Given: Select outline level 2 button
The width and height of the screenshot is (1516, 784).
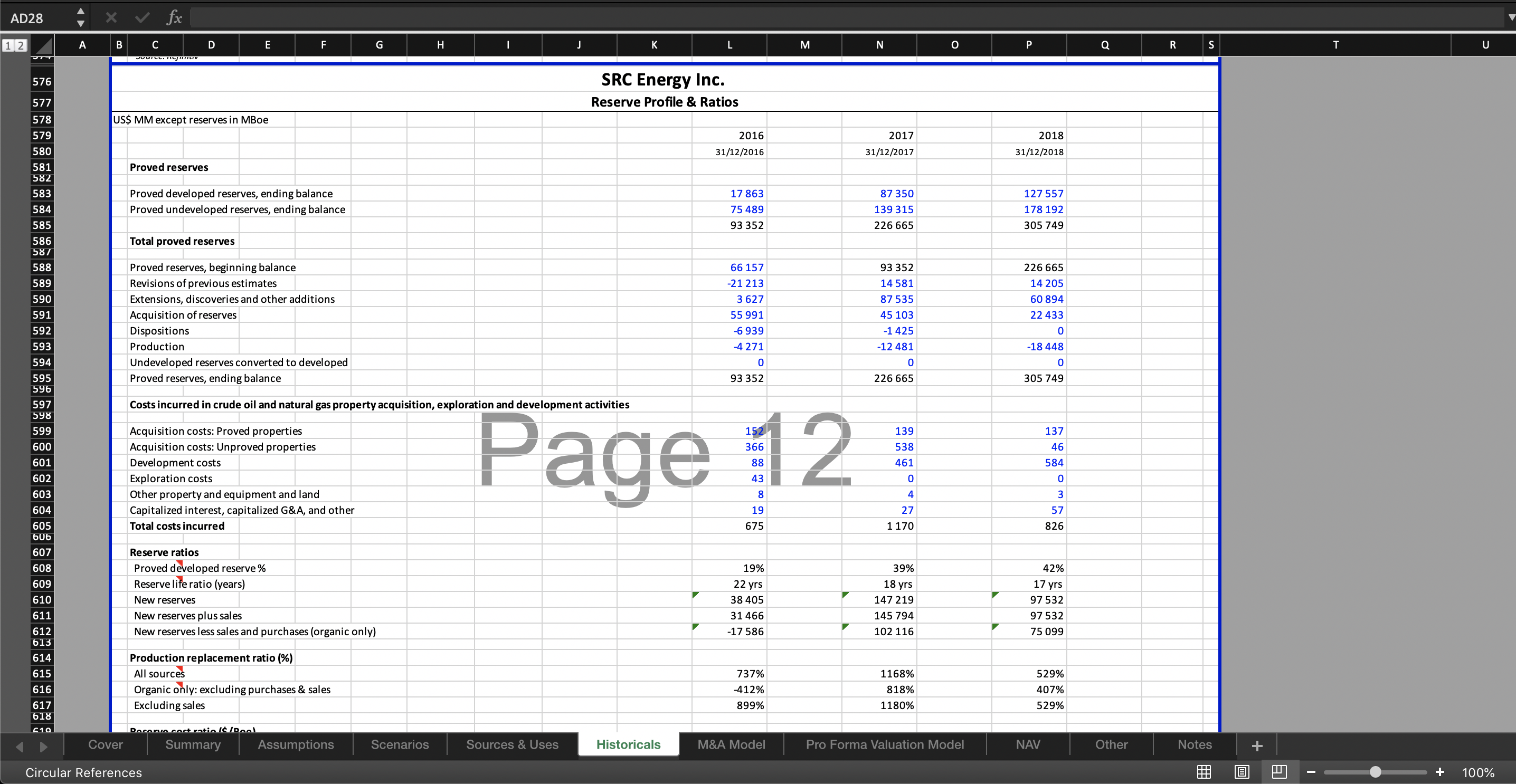Looking at the screenshot, I should coord(20,45).
